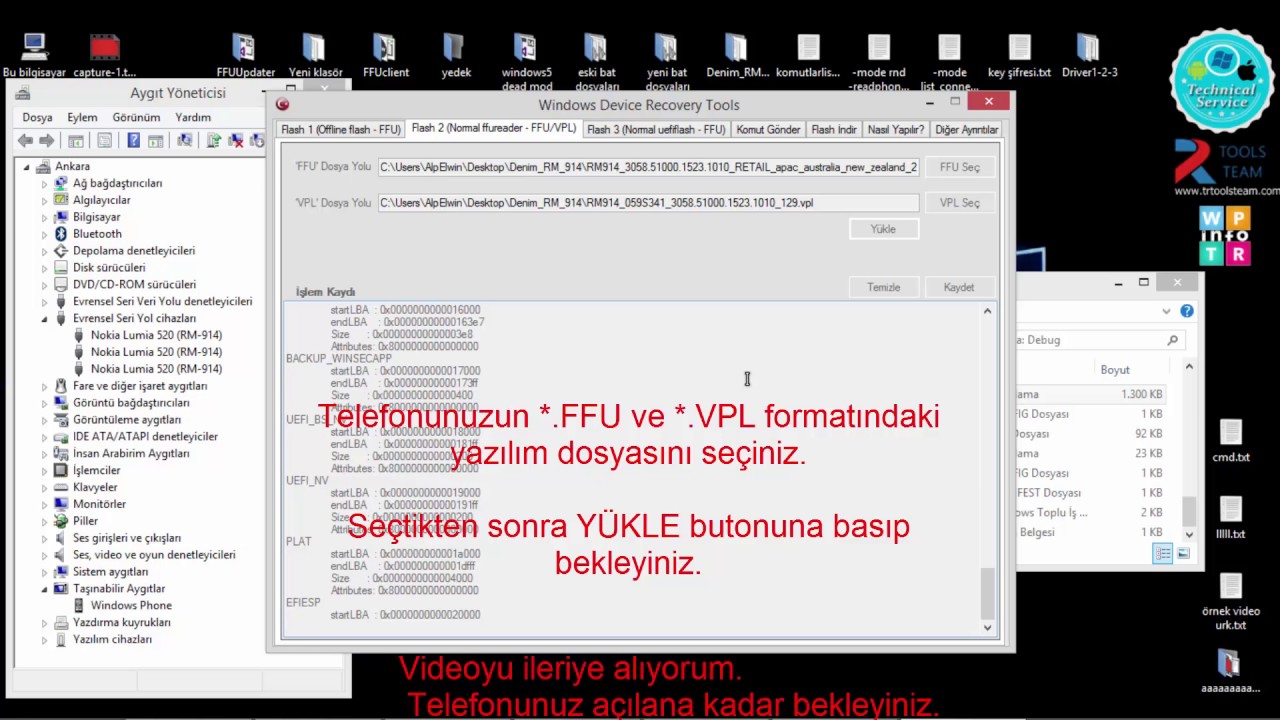This screenshot has height=720, width=1280.
Task: Open örnek video urk.txt file
Action: tap(1231, 602)
